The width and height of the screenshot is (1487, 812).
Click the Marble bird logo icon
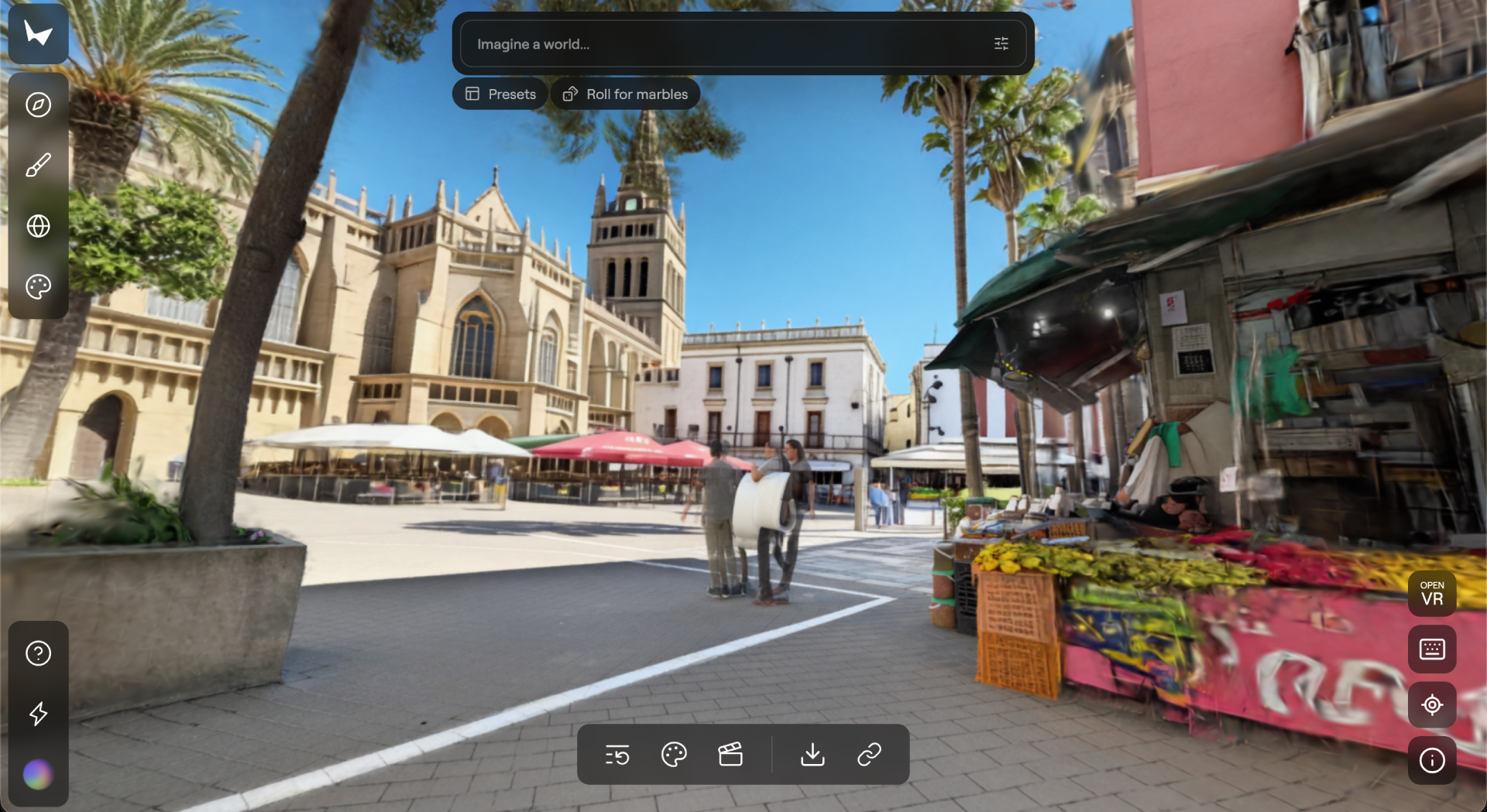(x=38, y=33)
